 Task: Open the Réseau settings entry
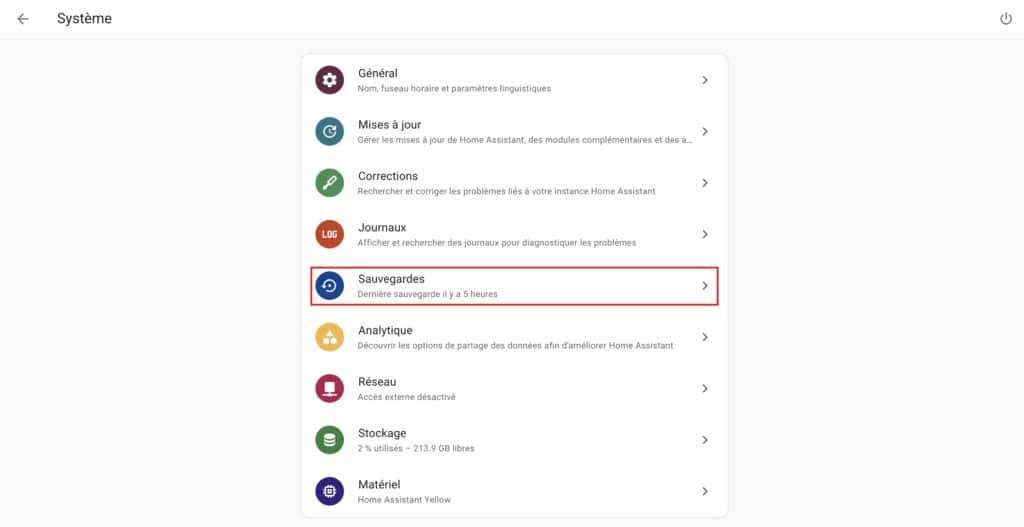[515, 389]
